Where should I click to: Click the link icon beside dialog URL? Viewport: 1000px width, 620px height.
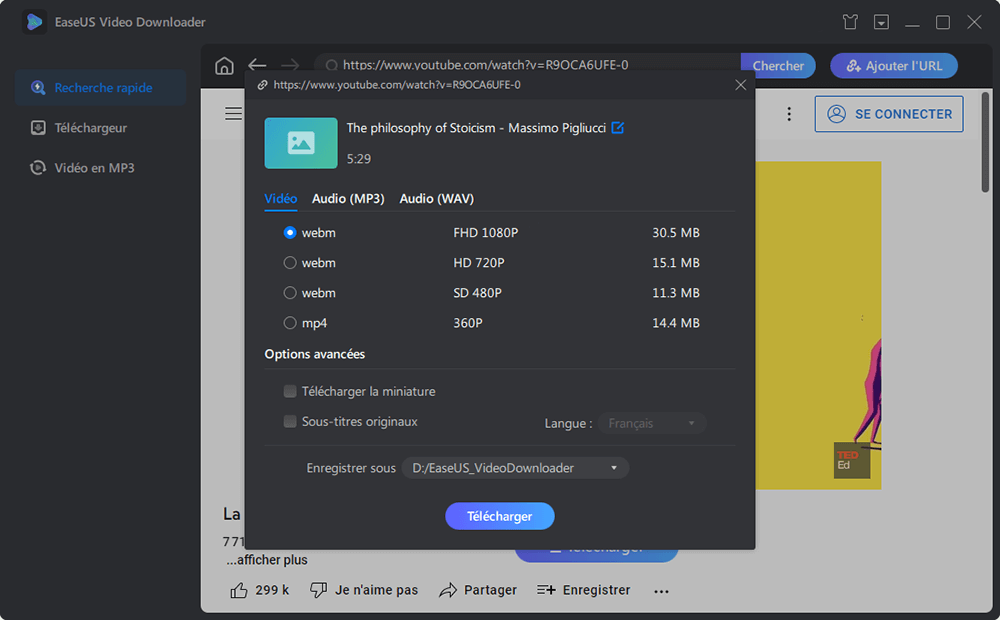click(x=262, y=85)
